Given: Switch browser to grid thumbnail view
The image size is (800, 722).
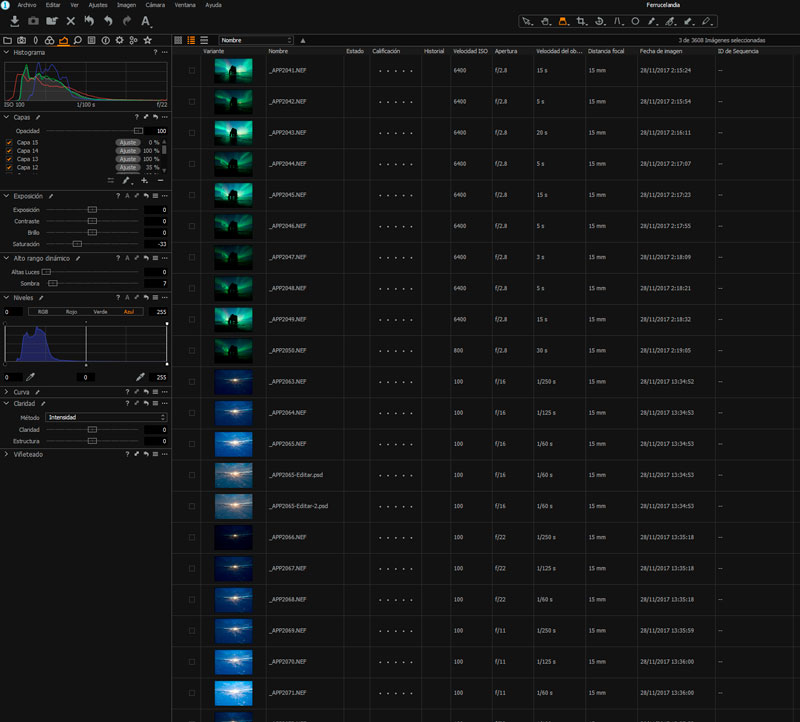Looking at the screenshot, I should [178, 40].
